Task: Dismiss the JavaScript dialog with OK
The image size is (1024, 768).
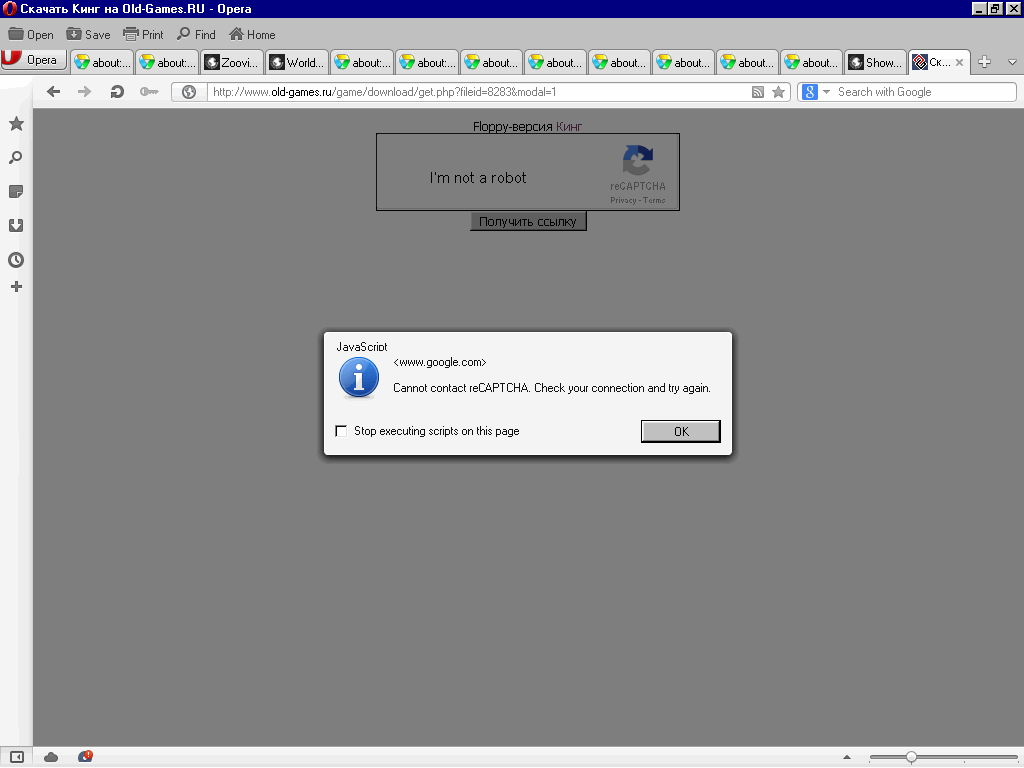Action: tap(680, 431)
